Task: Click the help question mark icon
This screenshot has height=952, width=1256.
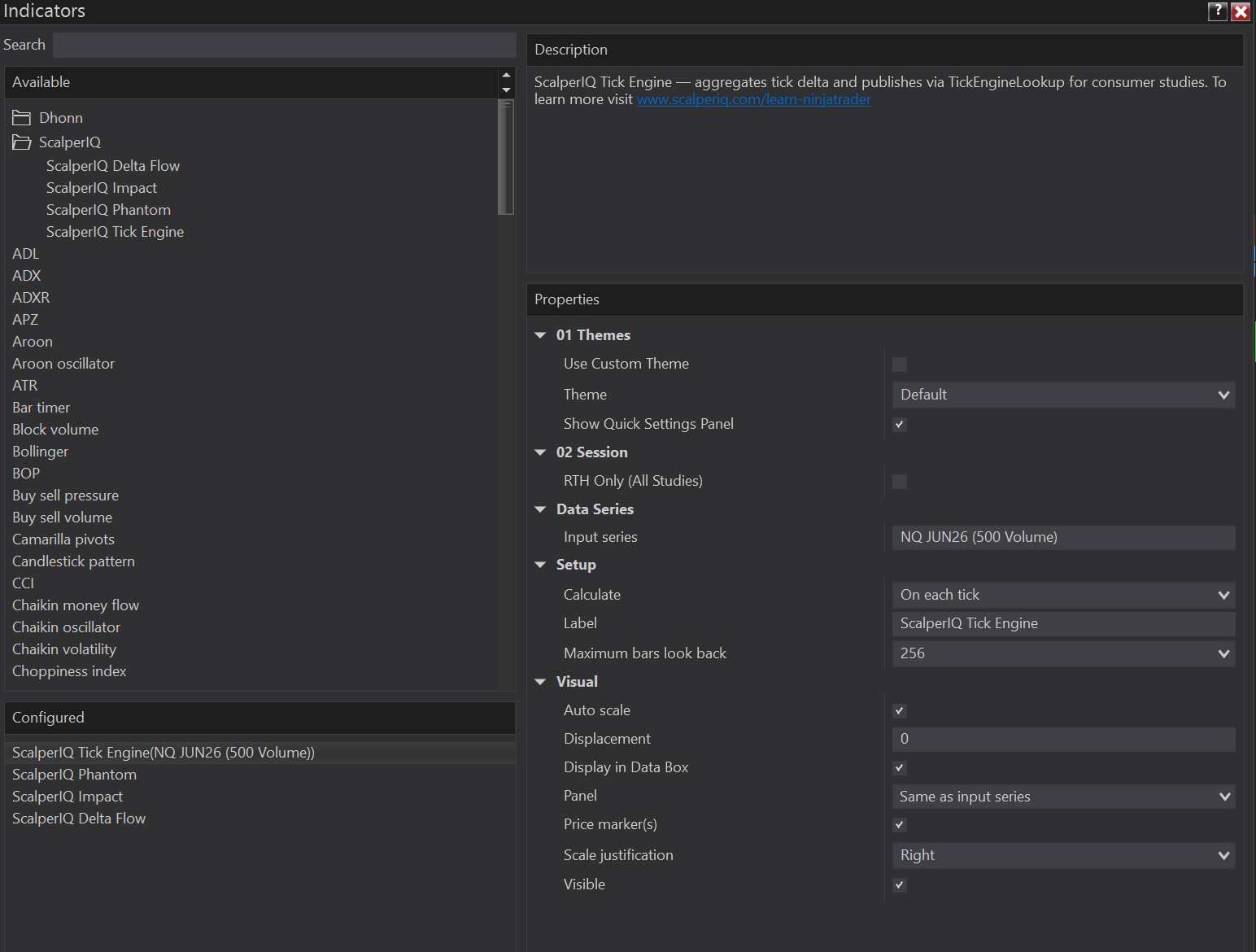Action: click(x=1218, y=11)
